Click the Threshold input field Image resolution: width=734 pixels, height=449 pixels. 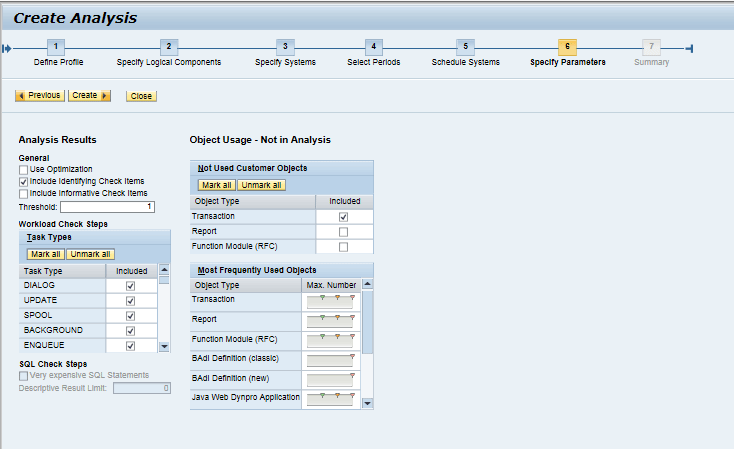click(108, 207)
